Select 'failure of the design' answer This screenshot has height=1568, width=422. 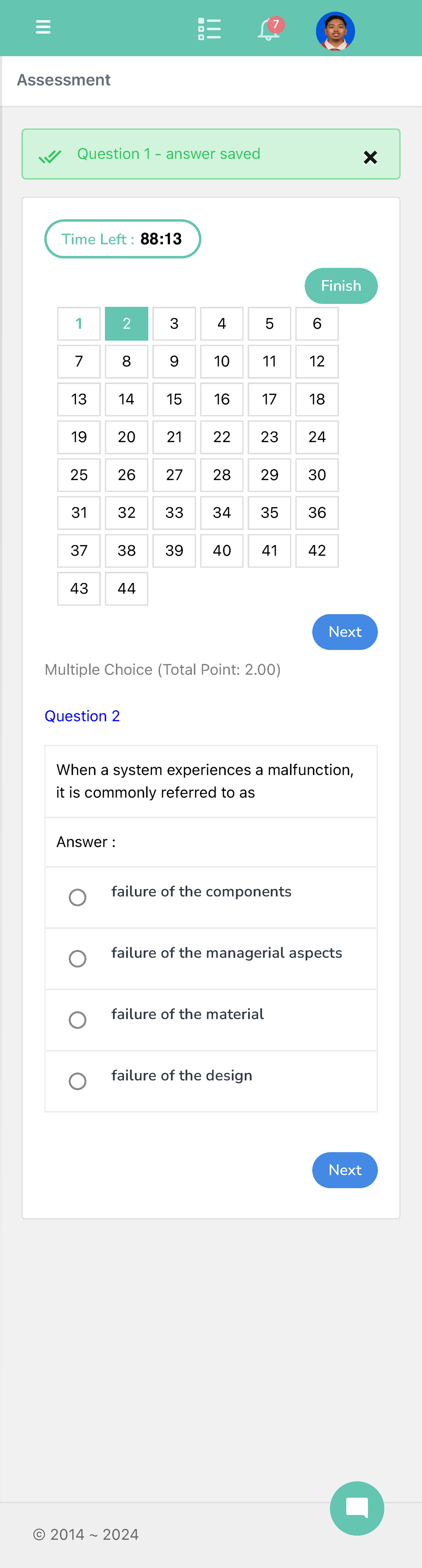click(x=77, y=1081)
